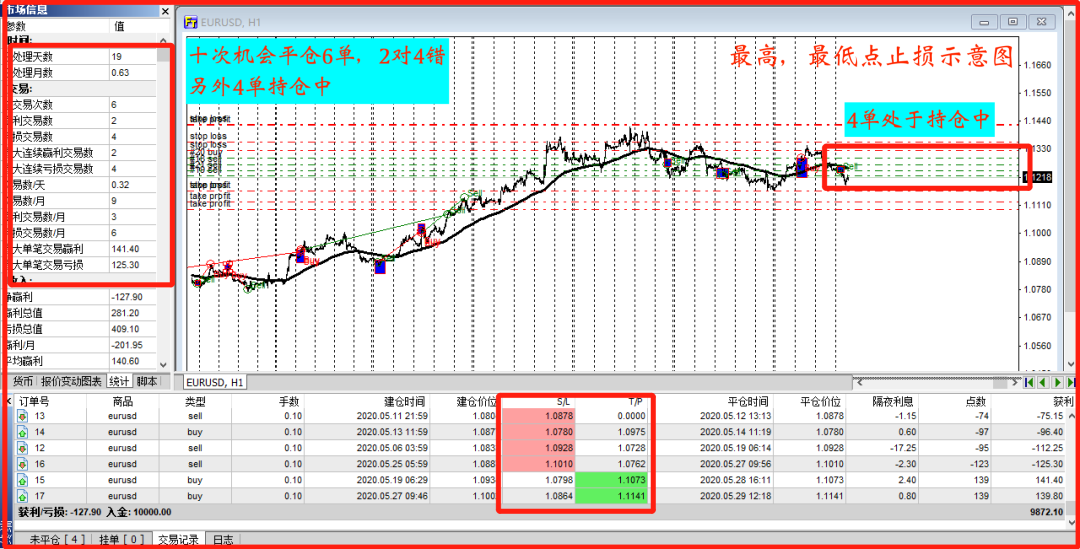Click the current price label 1.1218 on the axis

pyautogui.click(x=1037, y=178)
